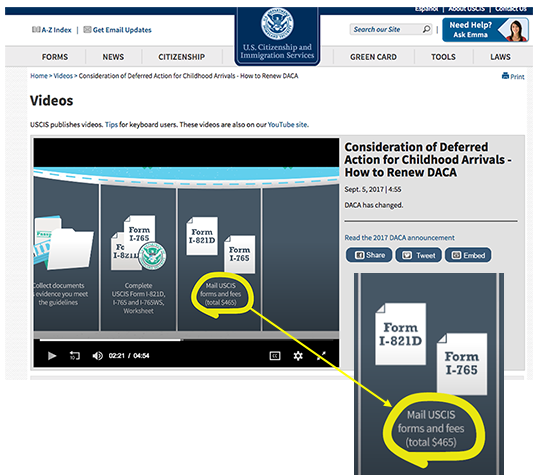This screenshot has width=533, height=475.
Task: Open video settings gear menu
Action: coord(298,356)
